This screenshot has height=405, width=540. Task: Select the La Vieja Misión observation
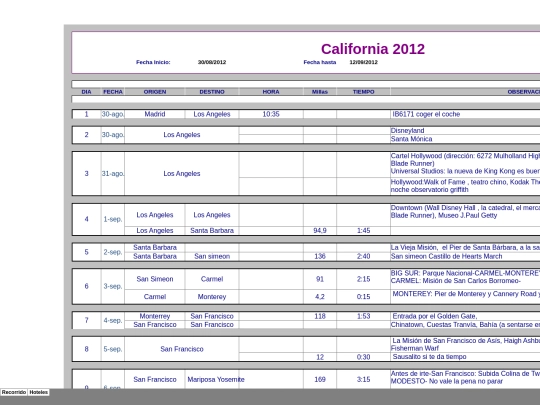click(x=465, y=248)
